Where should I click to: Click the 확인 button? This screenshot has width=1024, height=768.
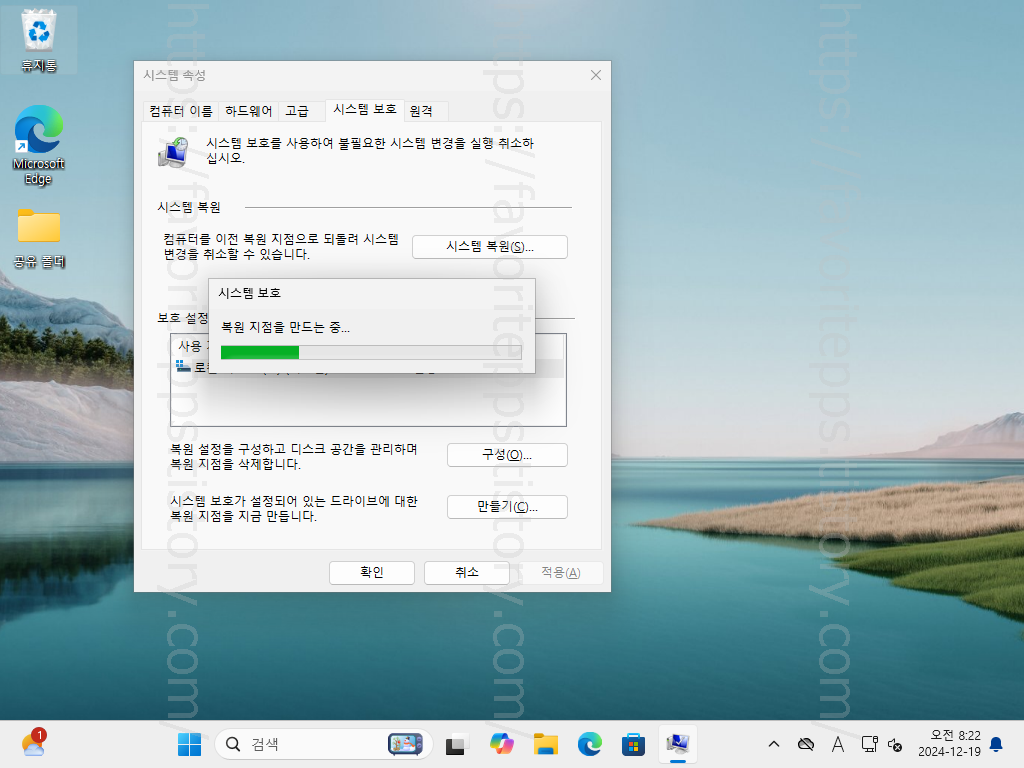372,573
